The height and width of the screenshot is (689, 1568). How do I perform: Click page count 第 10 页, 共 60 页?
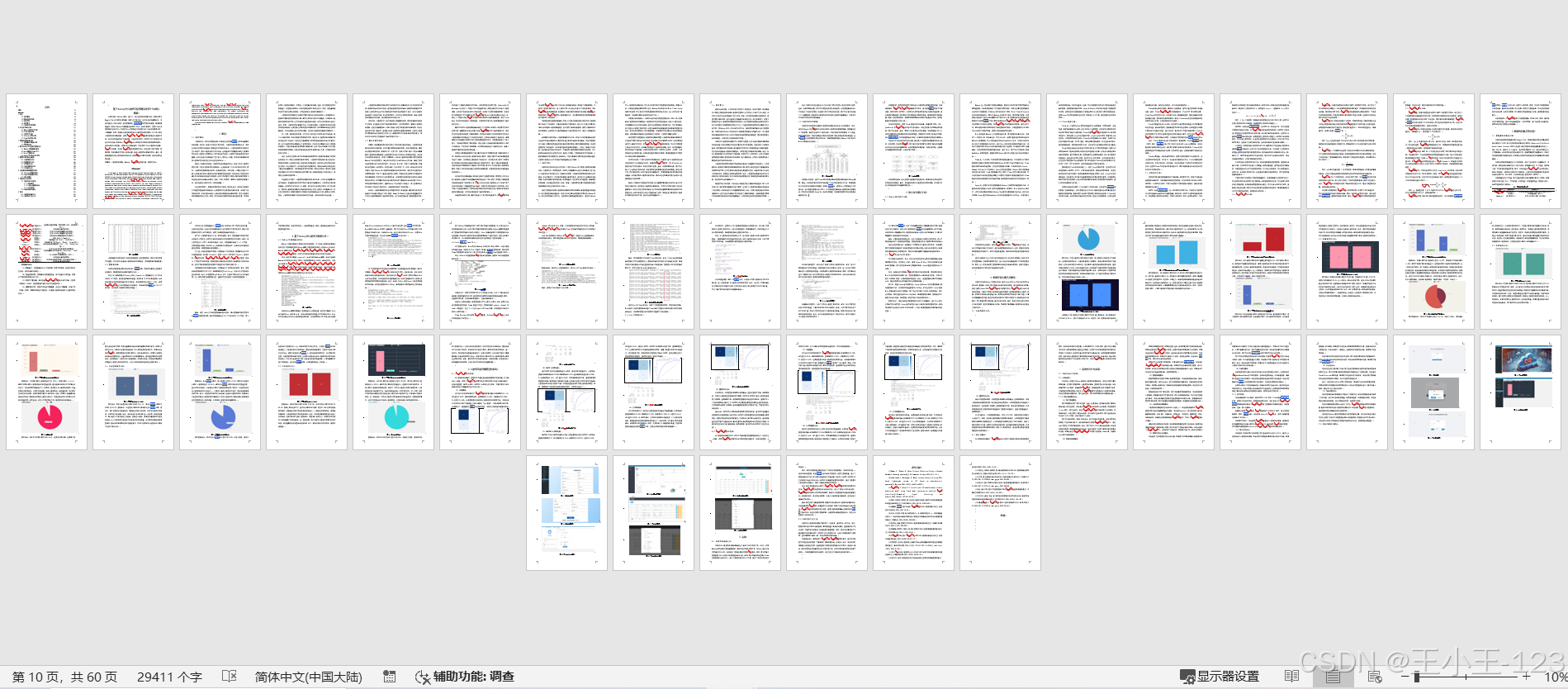pyautogui.click(x=65, y=676)
